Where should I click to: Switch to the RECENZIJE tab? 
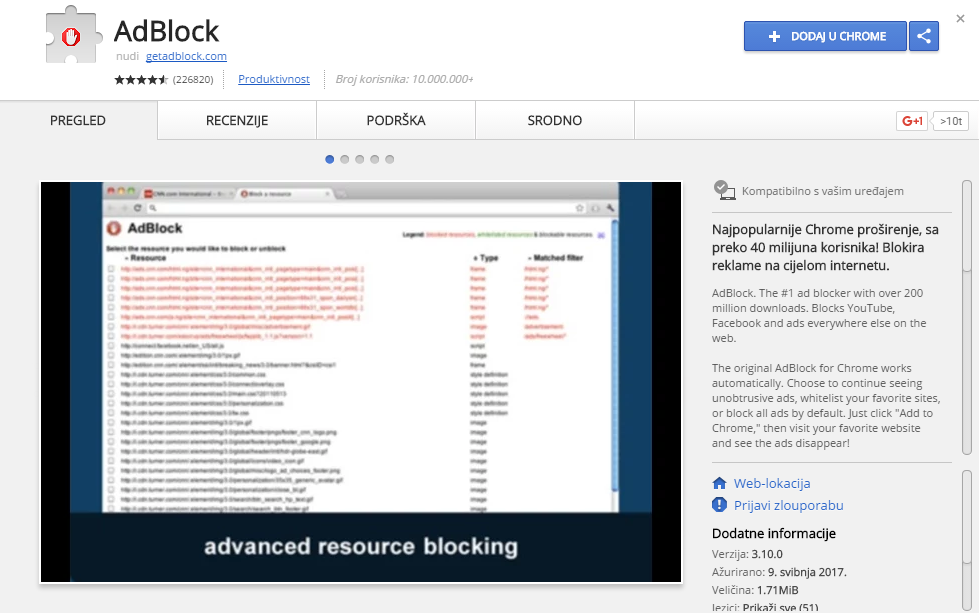pos(237,120)
